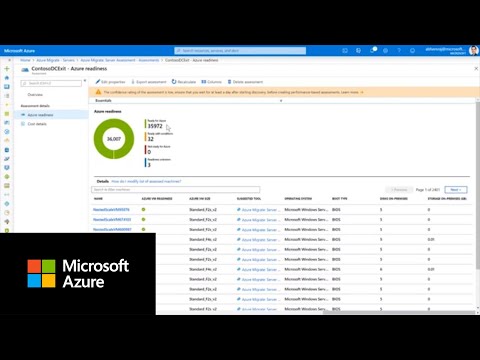Open Columns chooser toolbar button
Screen dimensions: 480x360
(211, 82)
